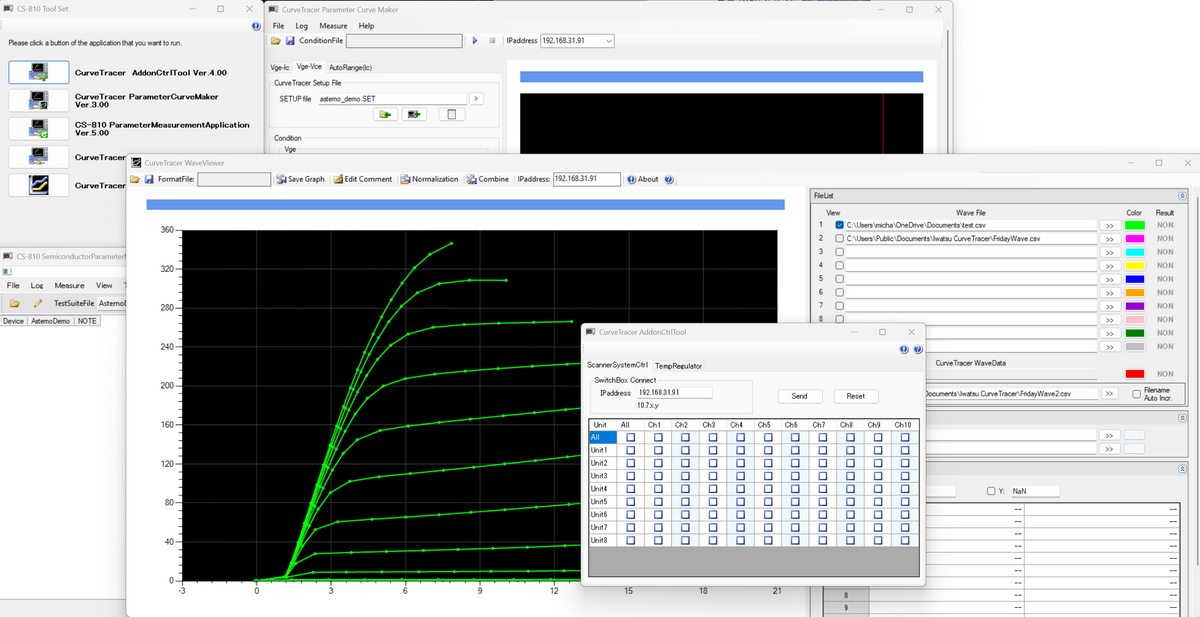Click pencil edit icon in CS-810 SemiconductorParameter toolbar

38,302
